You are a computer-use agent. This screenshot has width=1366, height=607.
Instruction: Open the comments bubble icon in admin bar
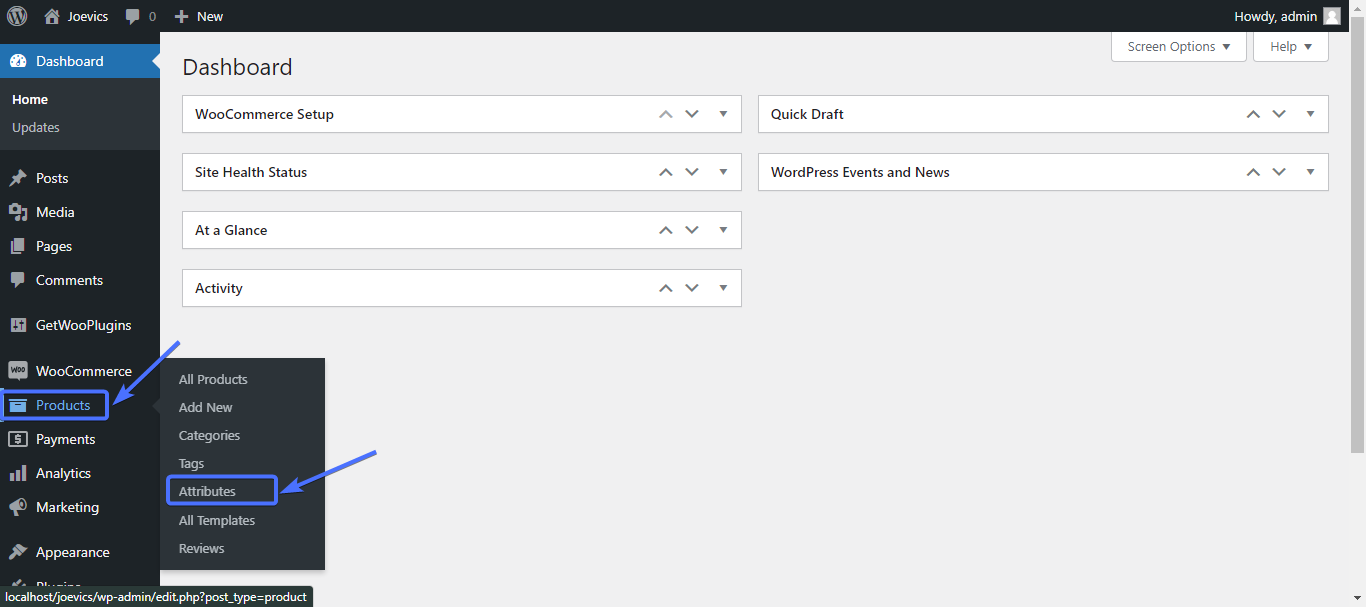133,17
